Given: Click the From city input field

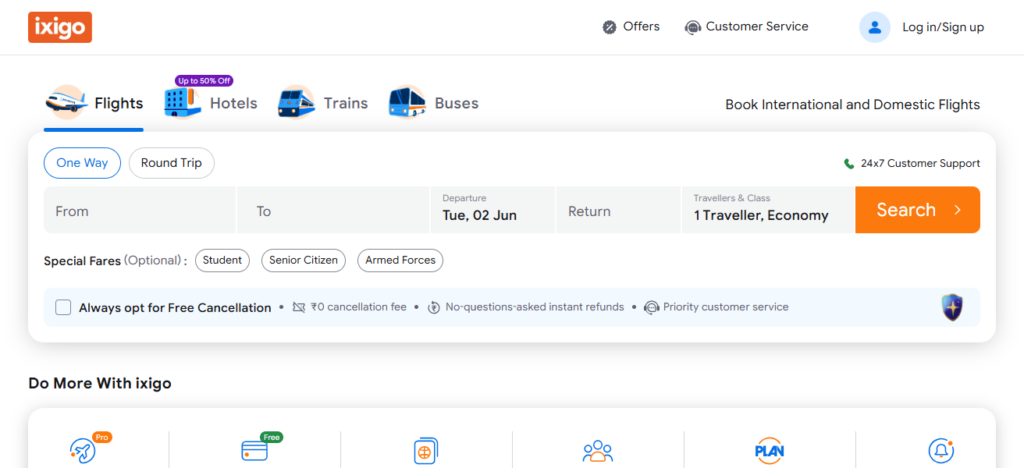Looking at the screenshot, I should [140, 210].
